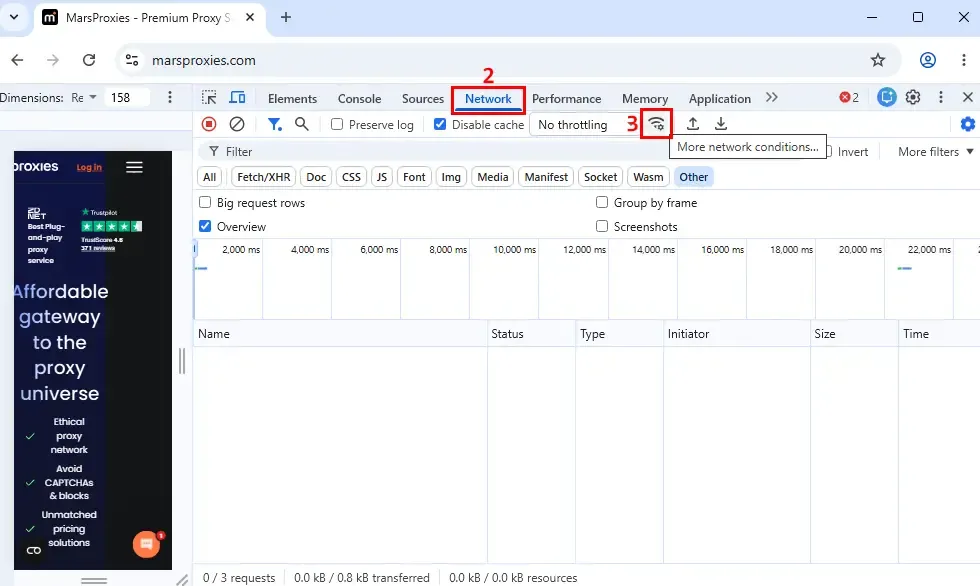Switch to Elements tab
The width and height of the screenshot is (980, 586).
point(292,98)
